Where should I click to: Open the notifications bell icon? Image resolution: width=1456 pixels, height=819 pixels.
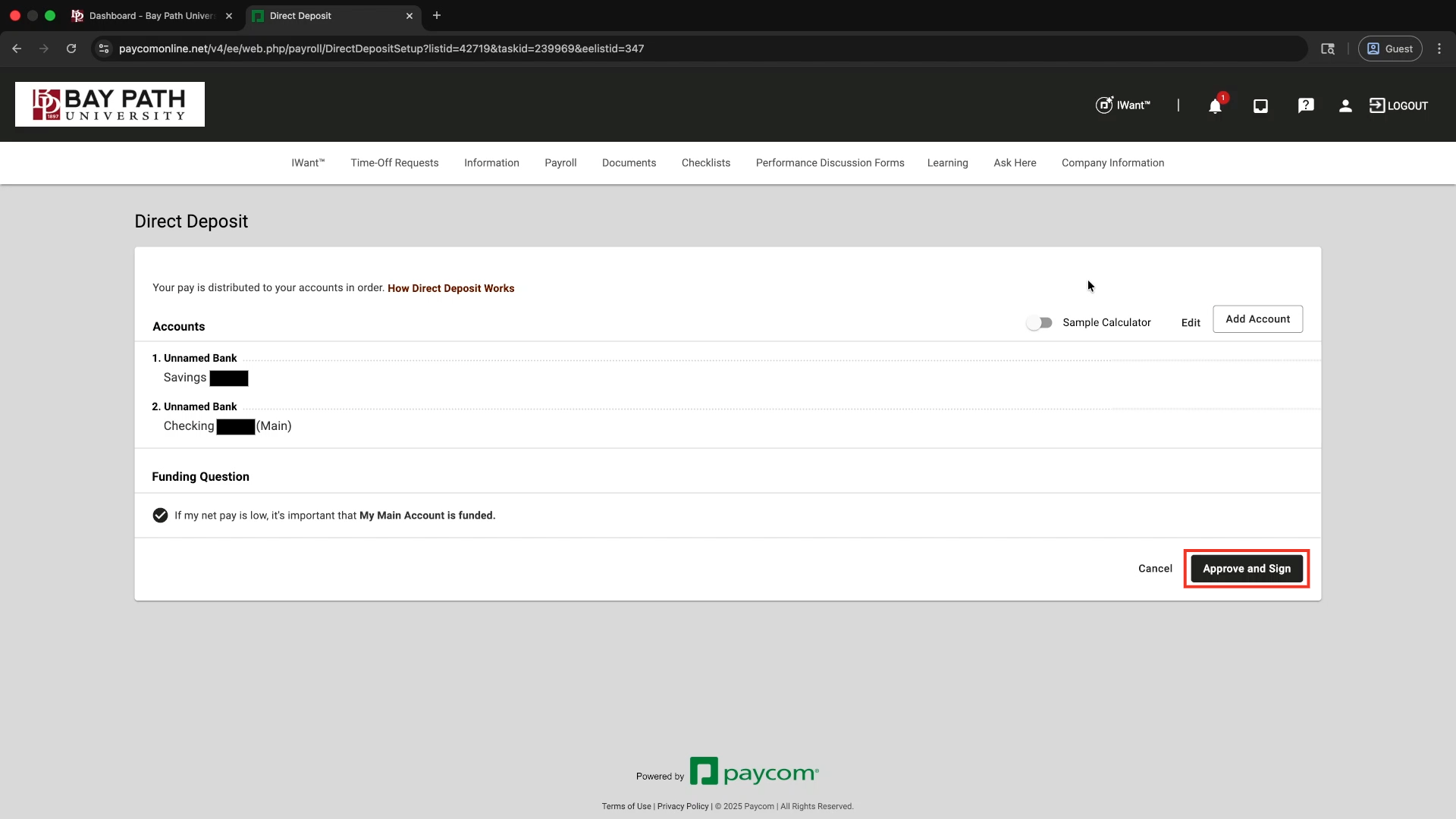[1215, 106]
